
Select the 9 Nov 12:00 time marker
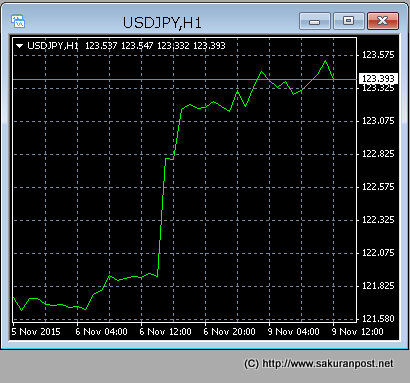[358, 332]
